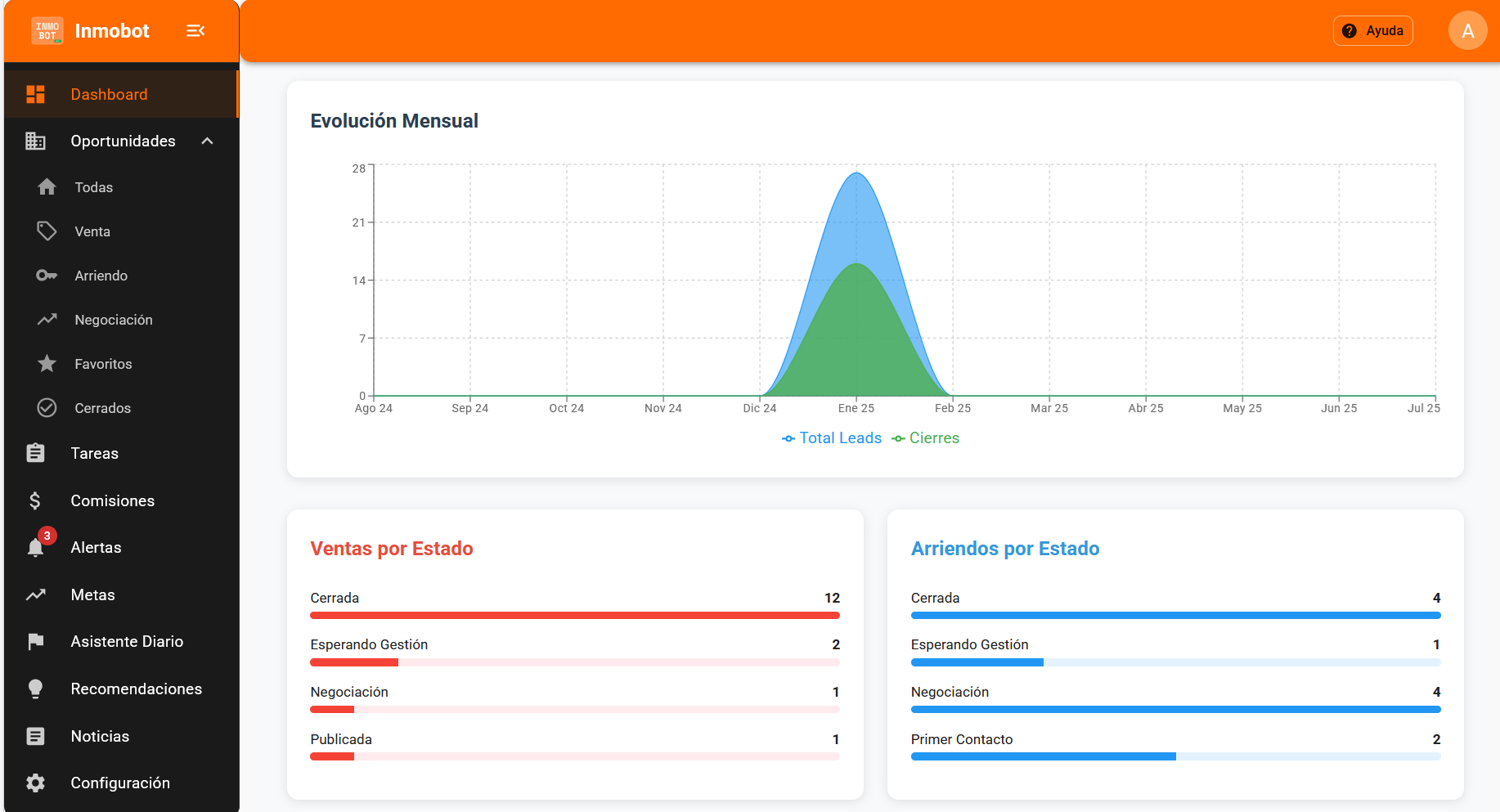1500x812 pixels.
Task: Click the Ventas Cerrada progress bar
Action: [x=575, y=615]
